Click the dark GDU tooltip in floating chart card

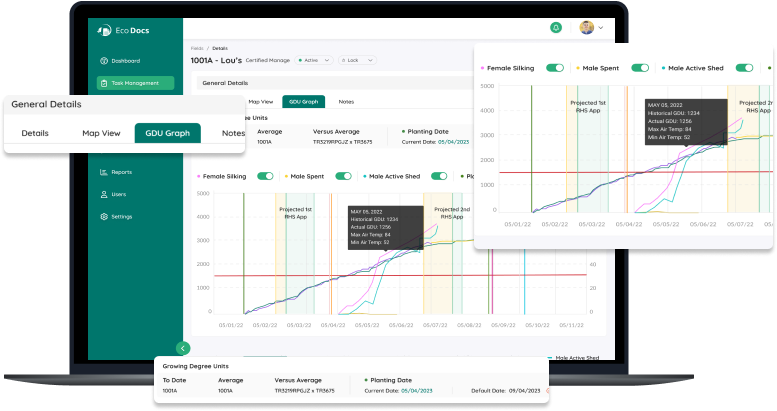(686, 122)
